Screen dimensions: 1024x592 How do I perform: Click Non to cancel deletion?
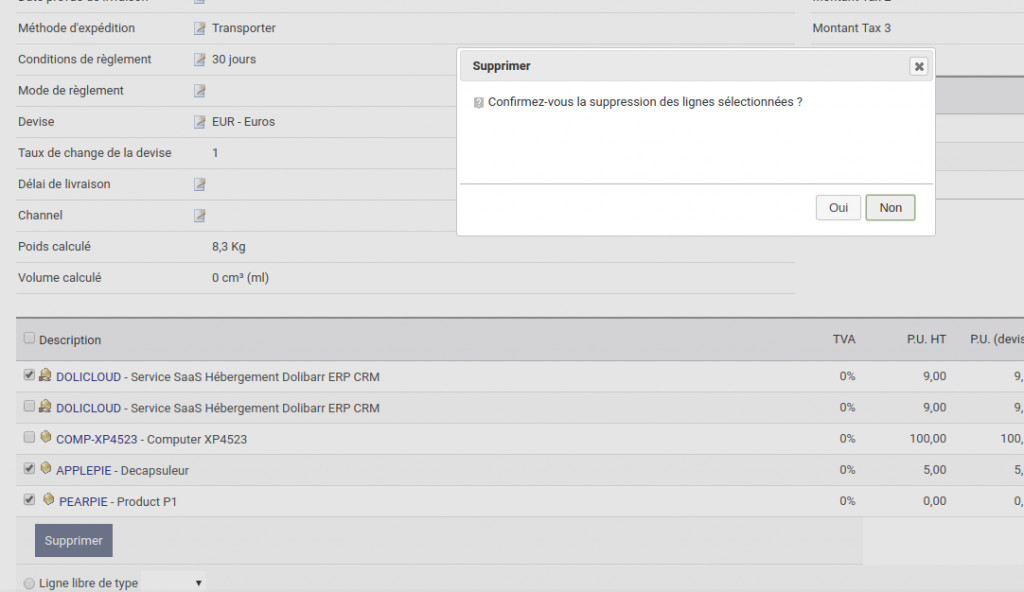click(x=890, y=208)
